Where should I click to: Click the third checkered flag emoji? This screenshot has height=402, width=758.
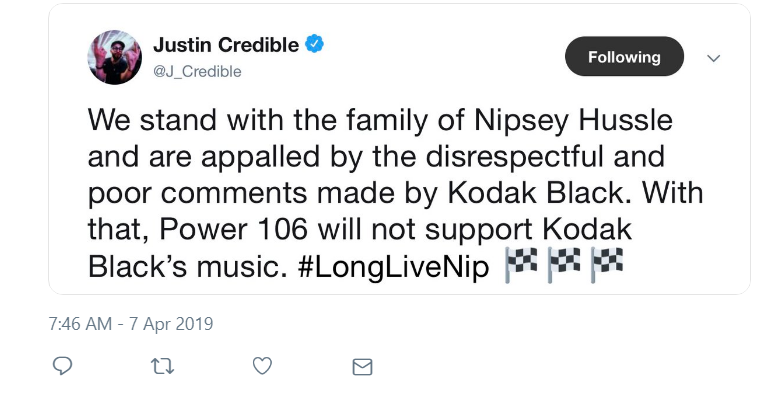tap(607, 265)
